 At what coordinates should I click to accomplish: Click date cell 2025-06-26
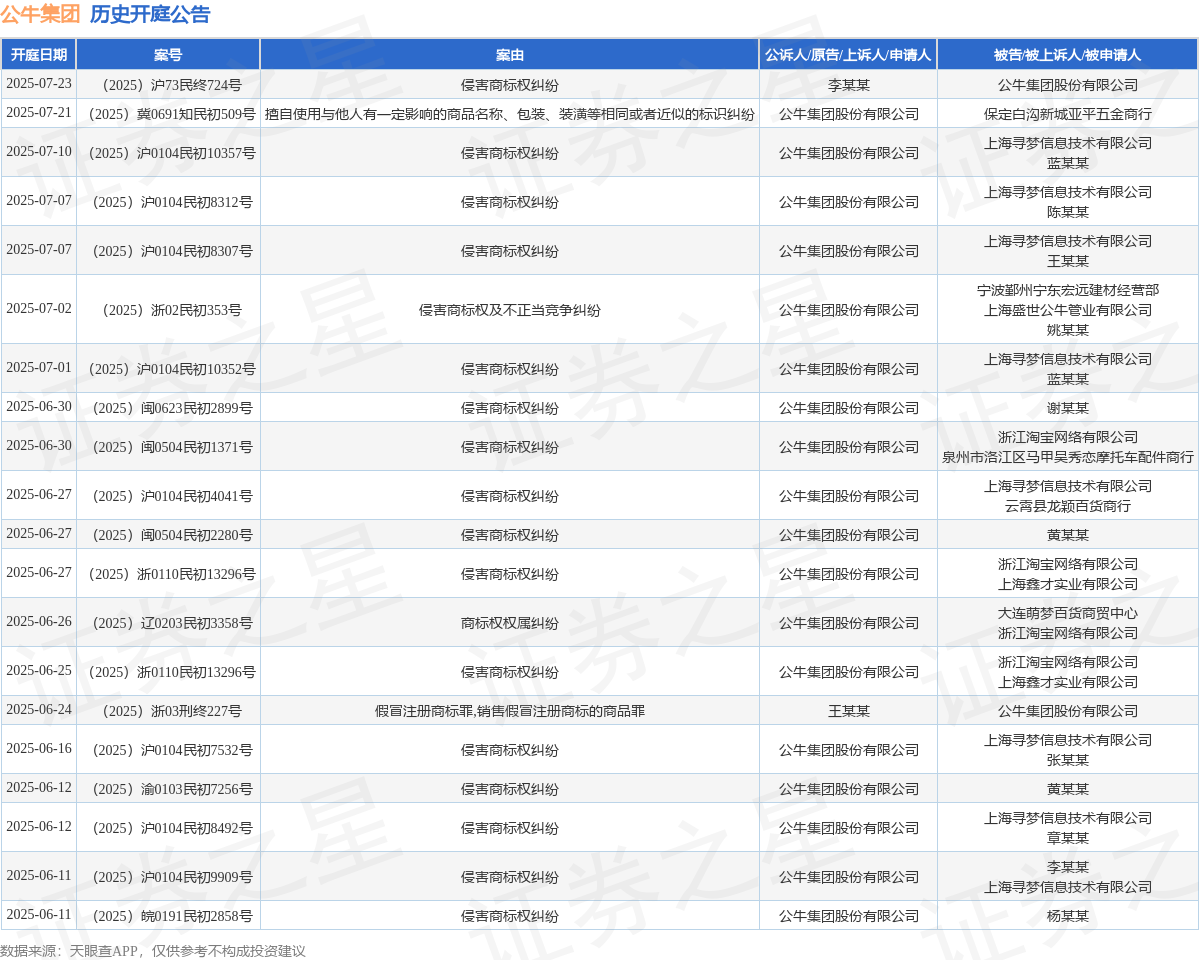39,621
